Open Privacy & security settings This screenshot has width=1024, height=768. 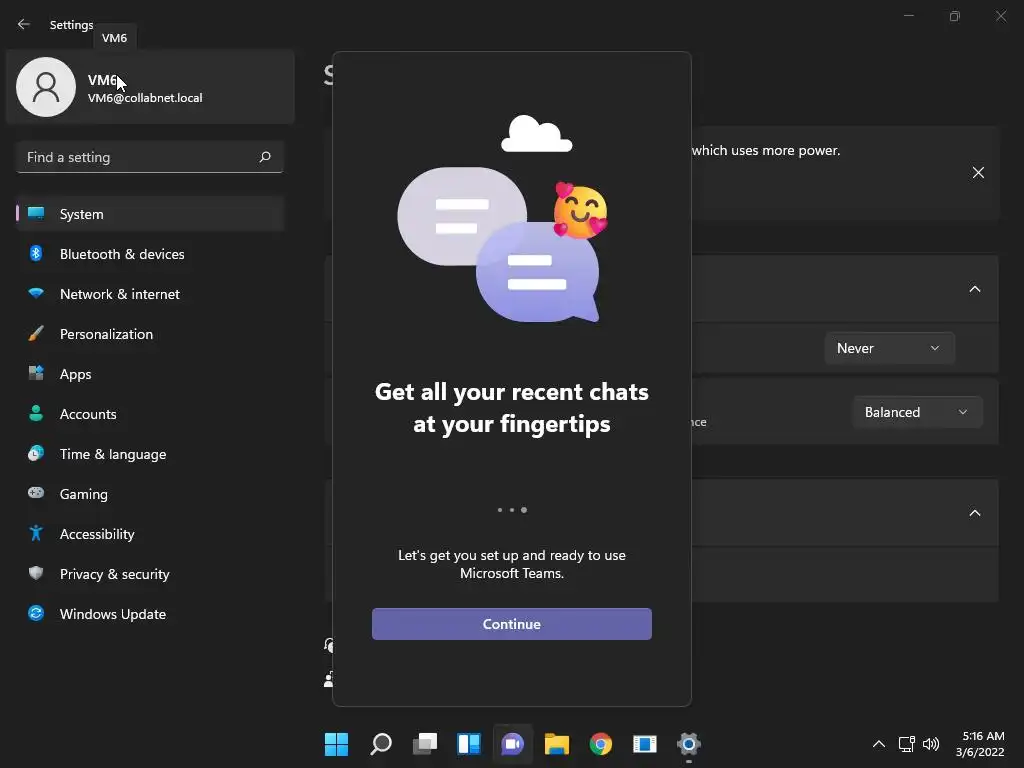(150, 574)
